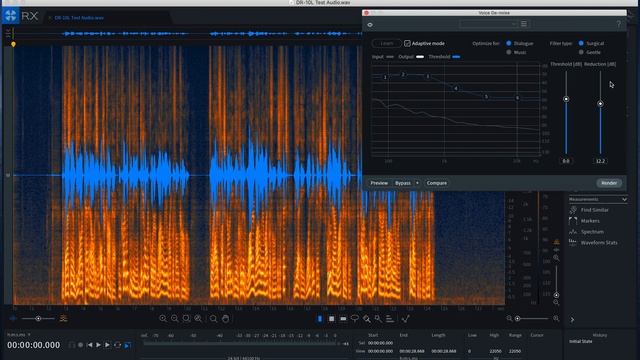This screenshot has width=640, height=360.
Task: Select the zoom tool magnifier
Action: [213, 318]
